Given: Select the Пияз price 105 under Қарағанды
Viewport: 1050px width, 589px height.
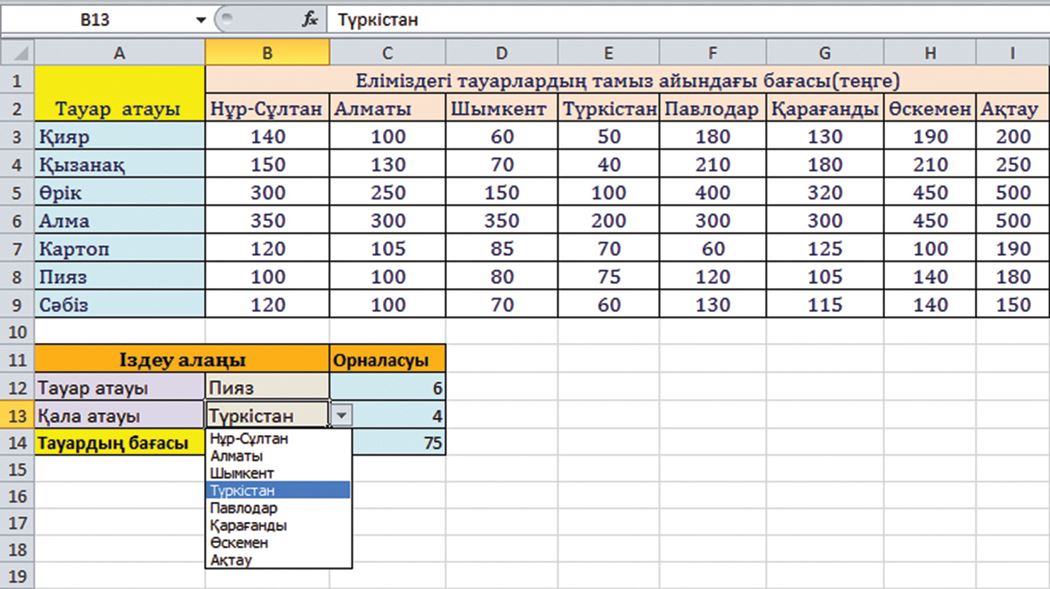Looking at the screenshot, I should [x=825, y=277].
